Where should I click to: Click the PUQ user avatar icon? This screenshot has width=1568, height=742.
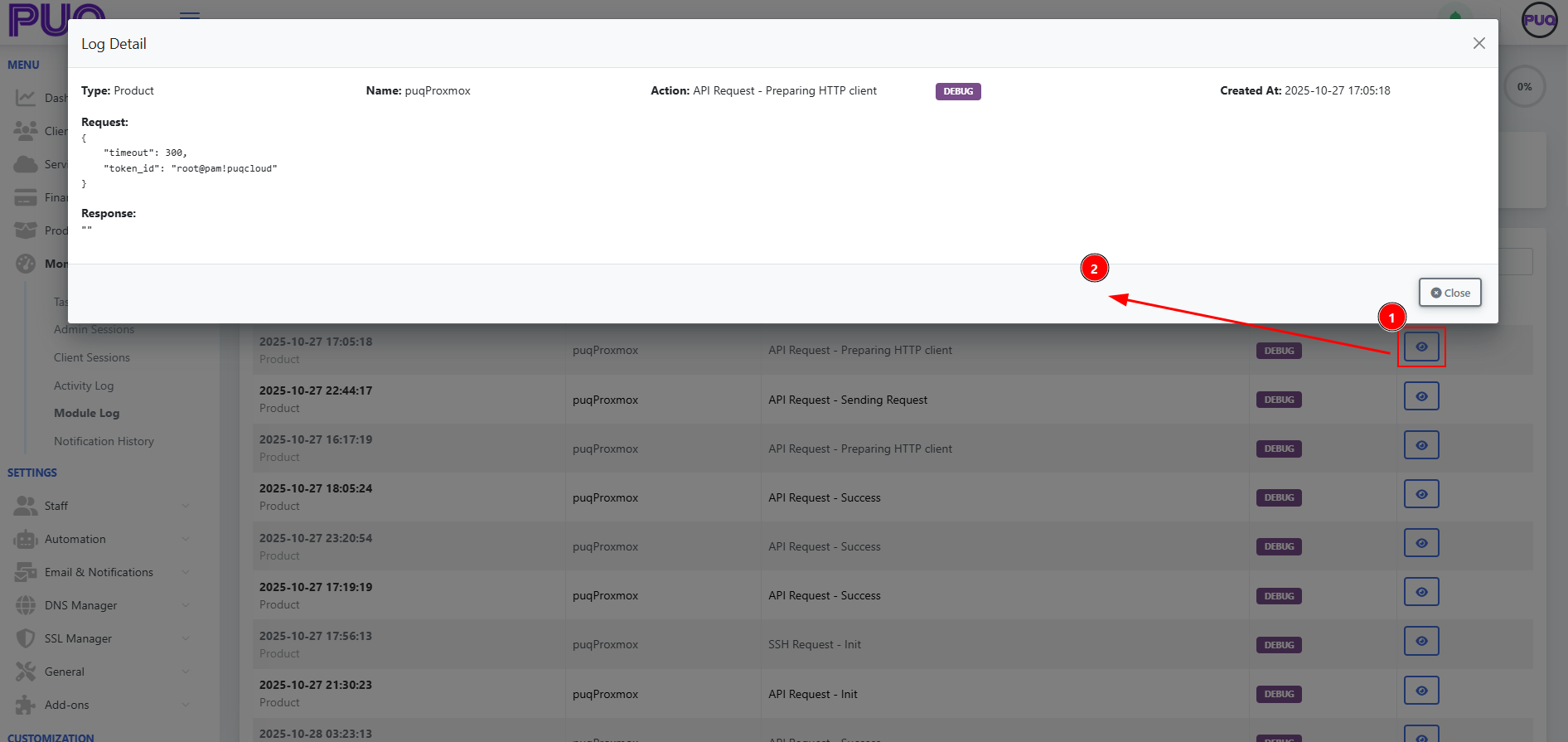(1539, 20)
